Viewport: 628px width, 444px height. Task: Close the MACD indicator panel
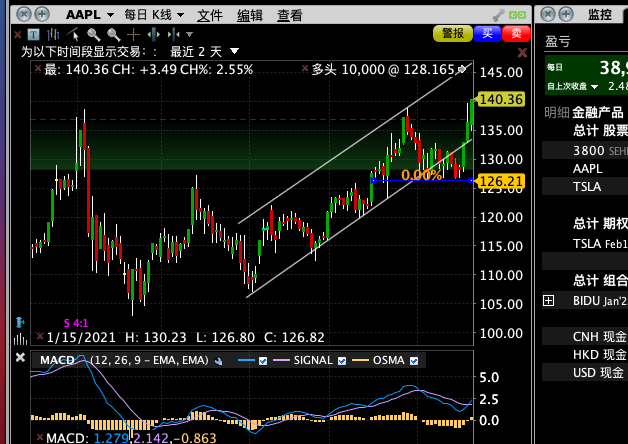click(20, 357)
